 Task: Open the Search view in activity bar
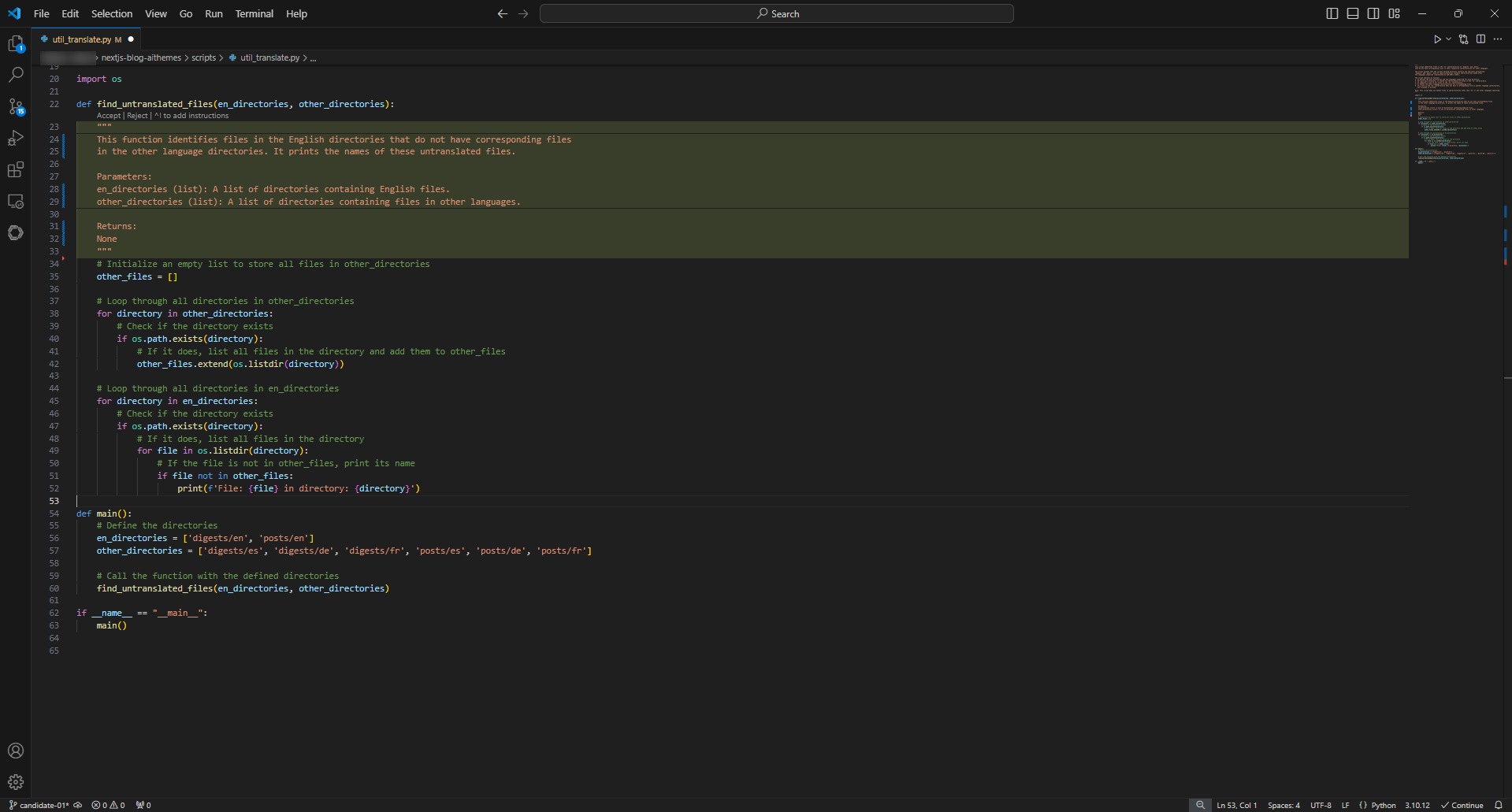tap(16, 75)
